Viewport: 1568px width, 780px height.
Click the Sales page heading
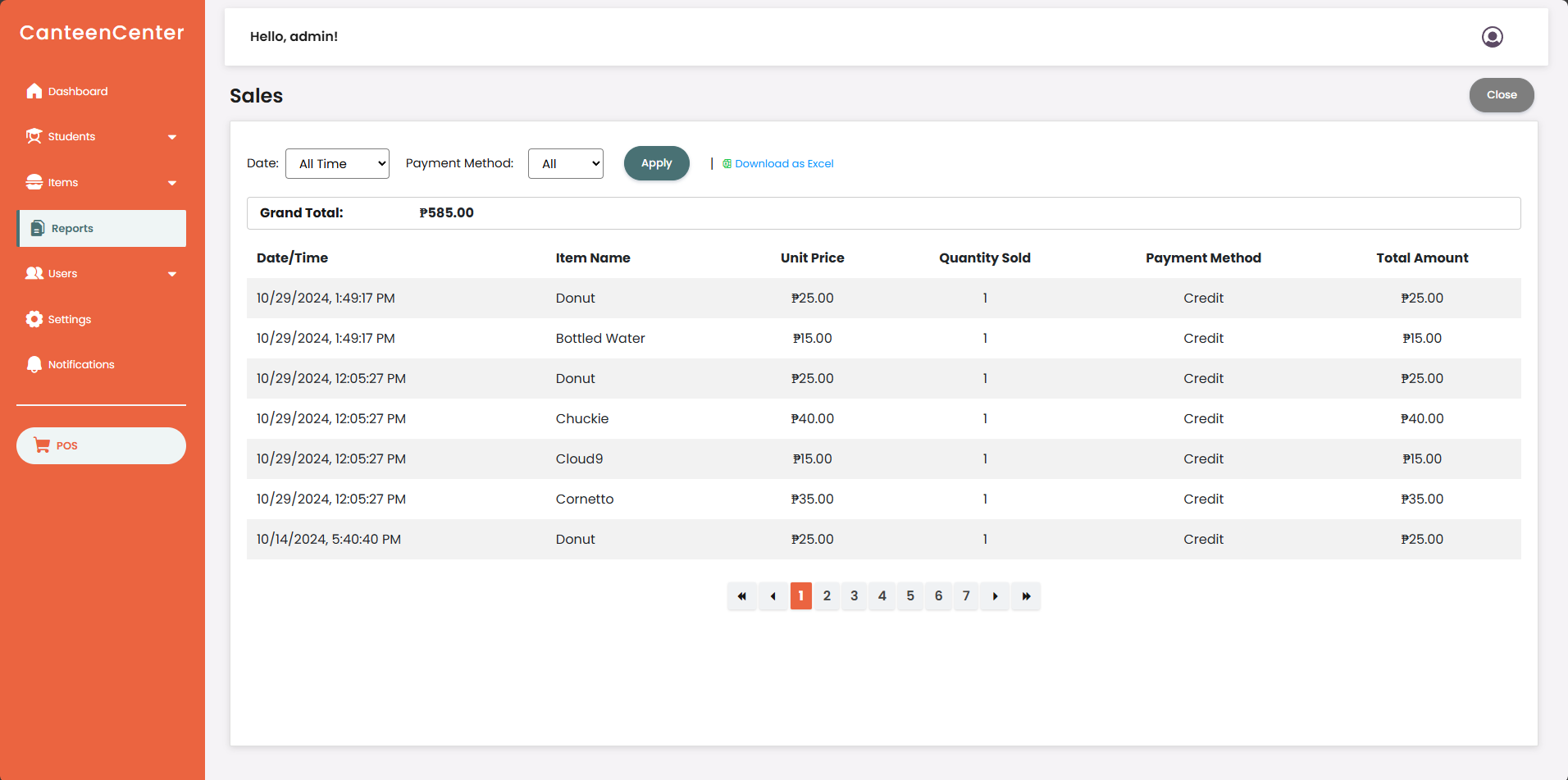(256, 96)
